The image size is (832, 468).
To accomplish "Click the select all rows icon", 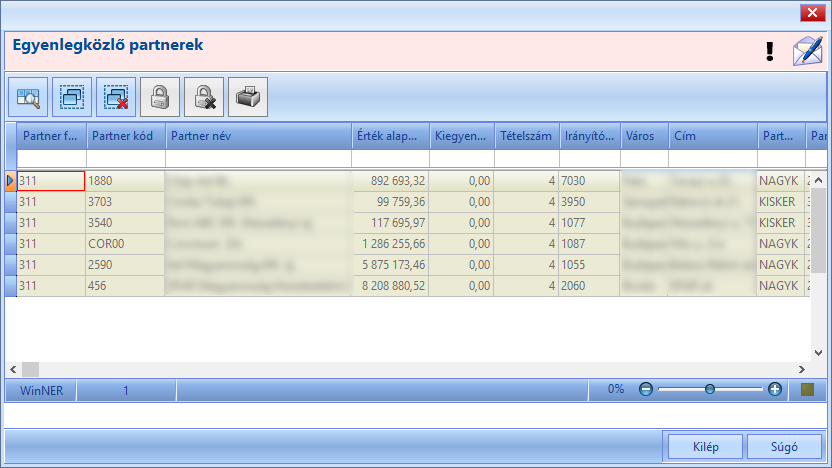I will (x=72, y=97).
